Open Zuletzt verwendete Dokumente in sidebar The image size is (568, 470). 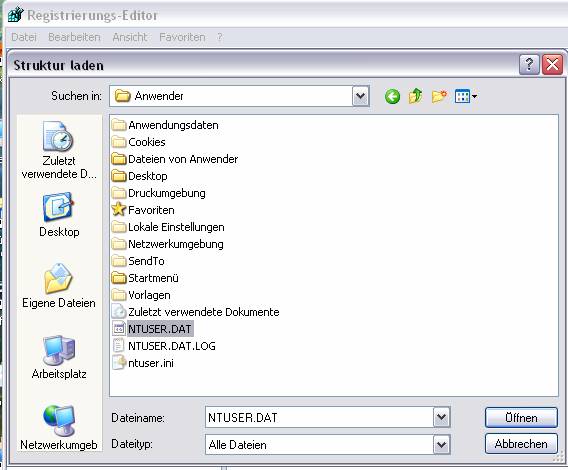tap(59, 150)
